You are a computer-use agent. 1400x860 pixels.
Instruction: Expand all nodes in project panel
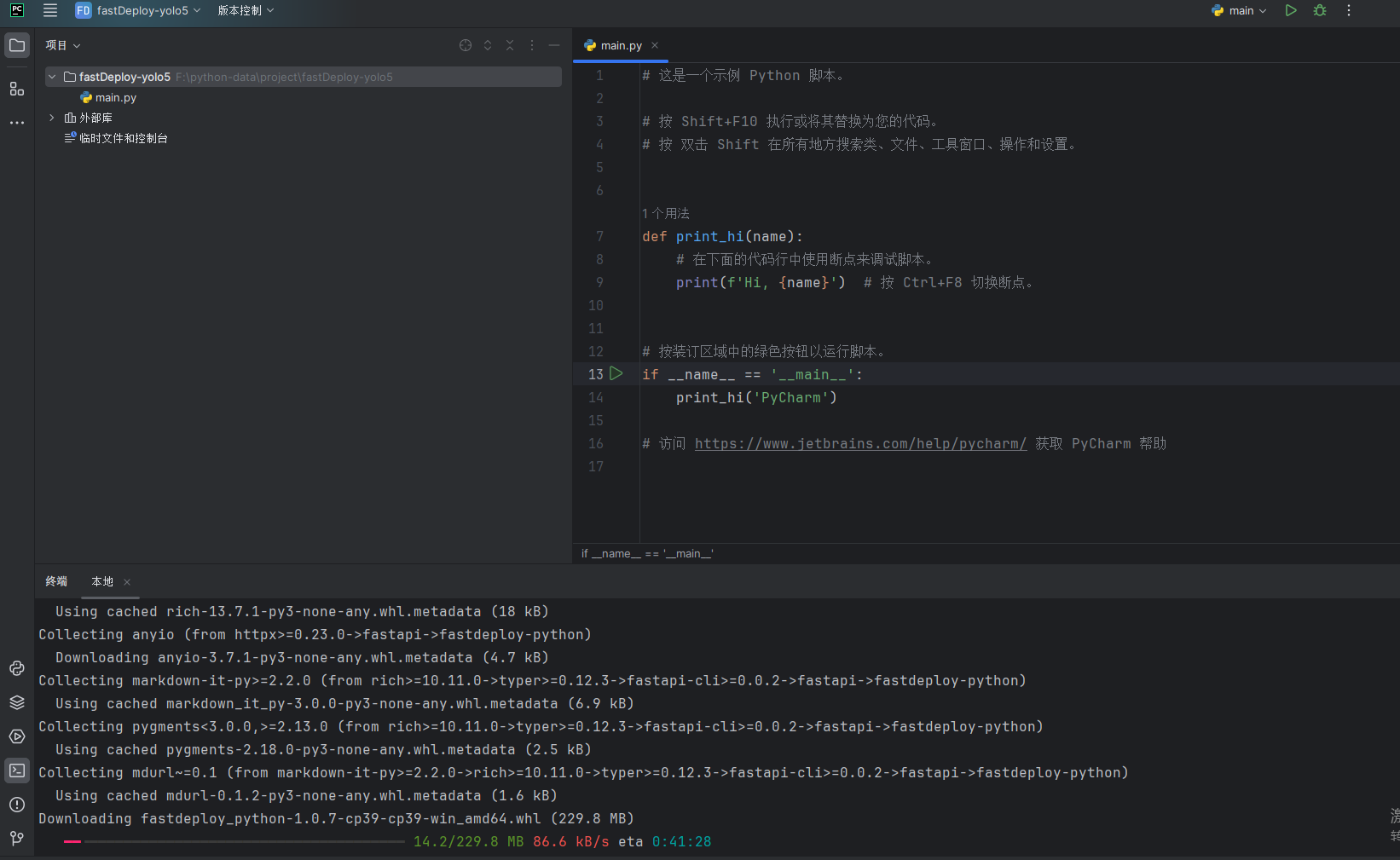[x=488, y=45]
